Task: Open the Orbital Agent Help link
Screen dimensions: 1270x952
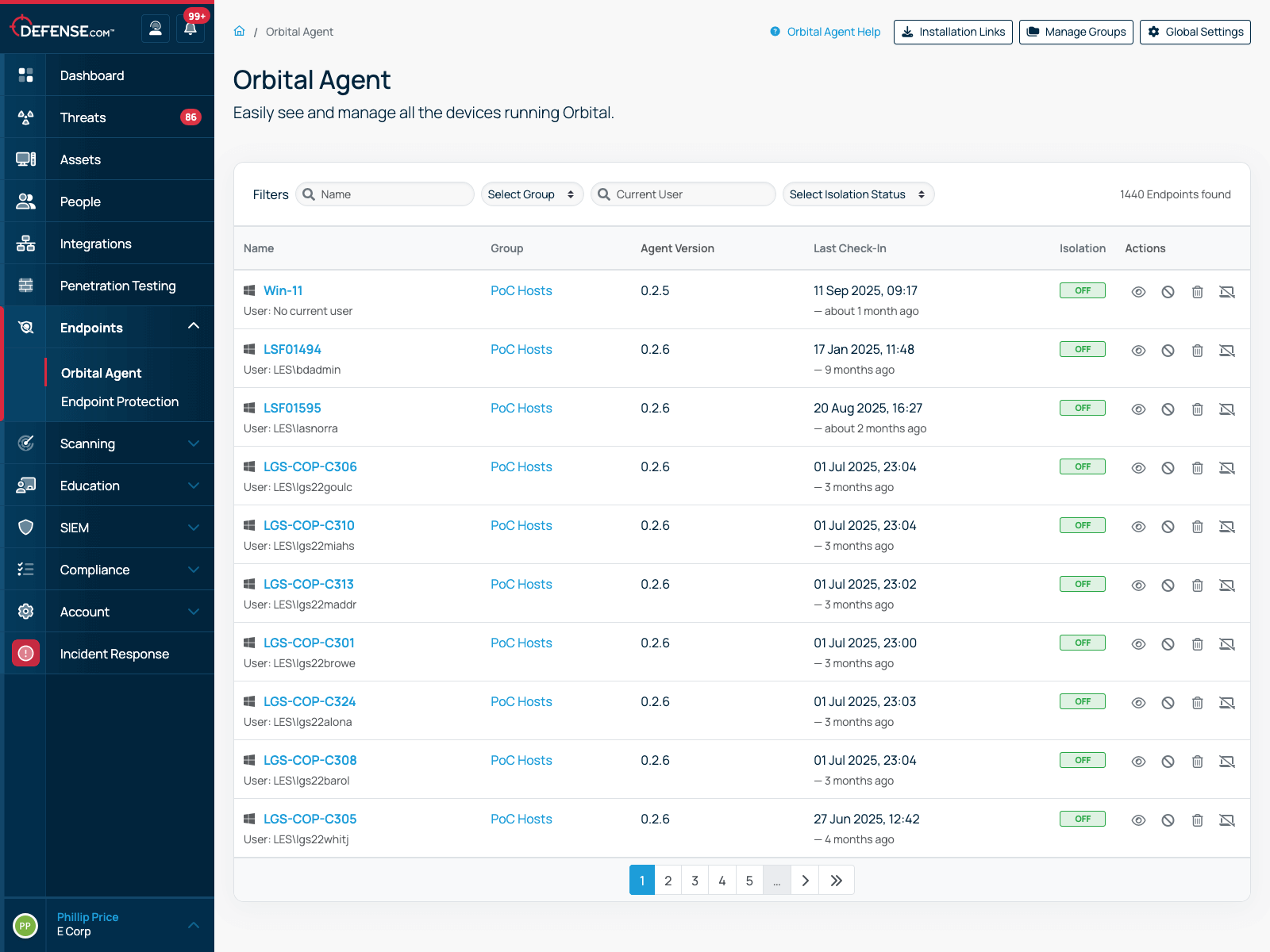Action: [x=833, y=32]
